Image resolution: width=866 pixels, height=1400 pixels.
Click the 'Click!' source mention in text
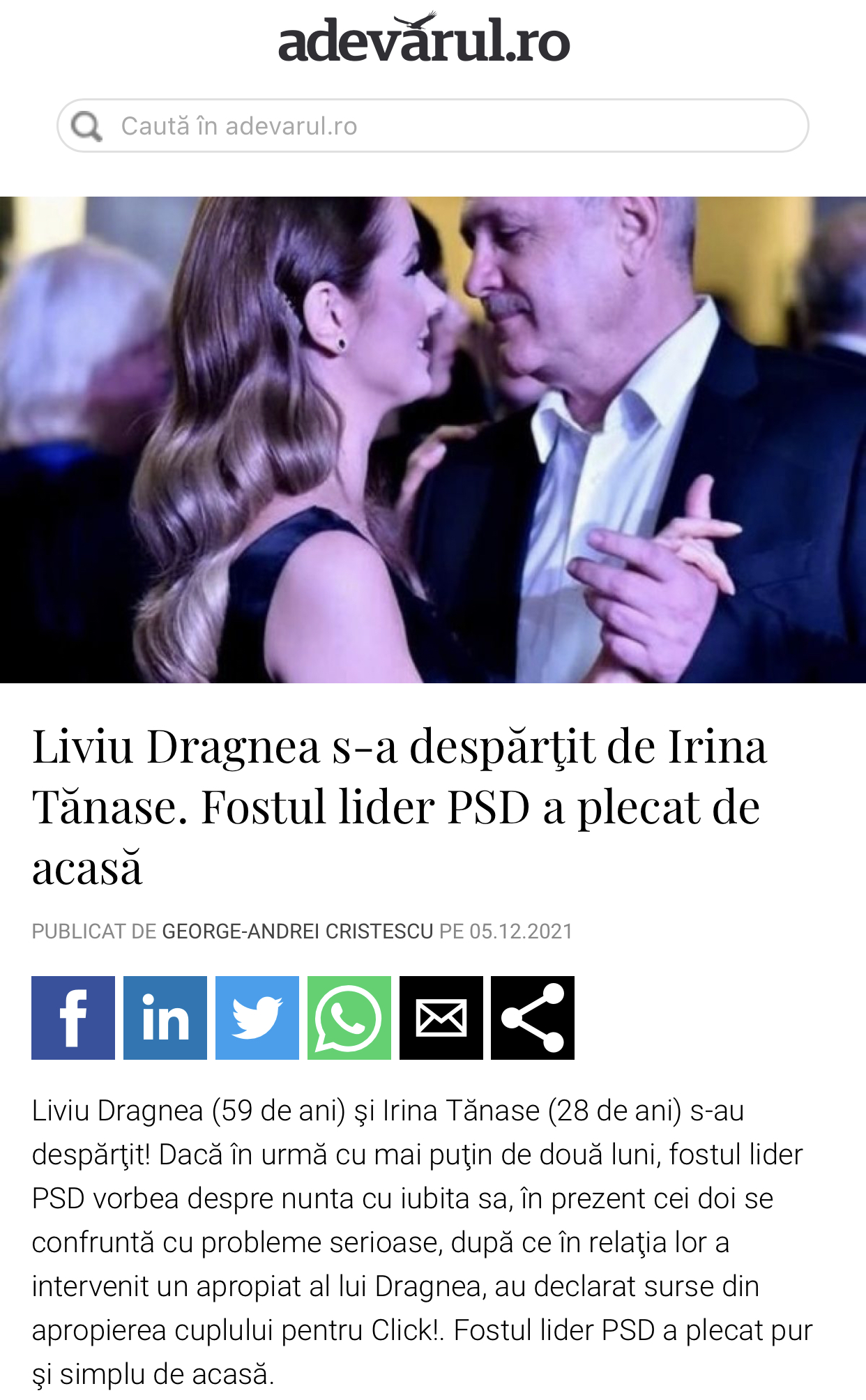coord(407,1330)
